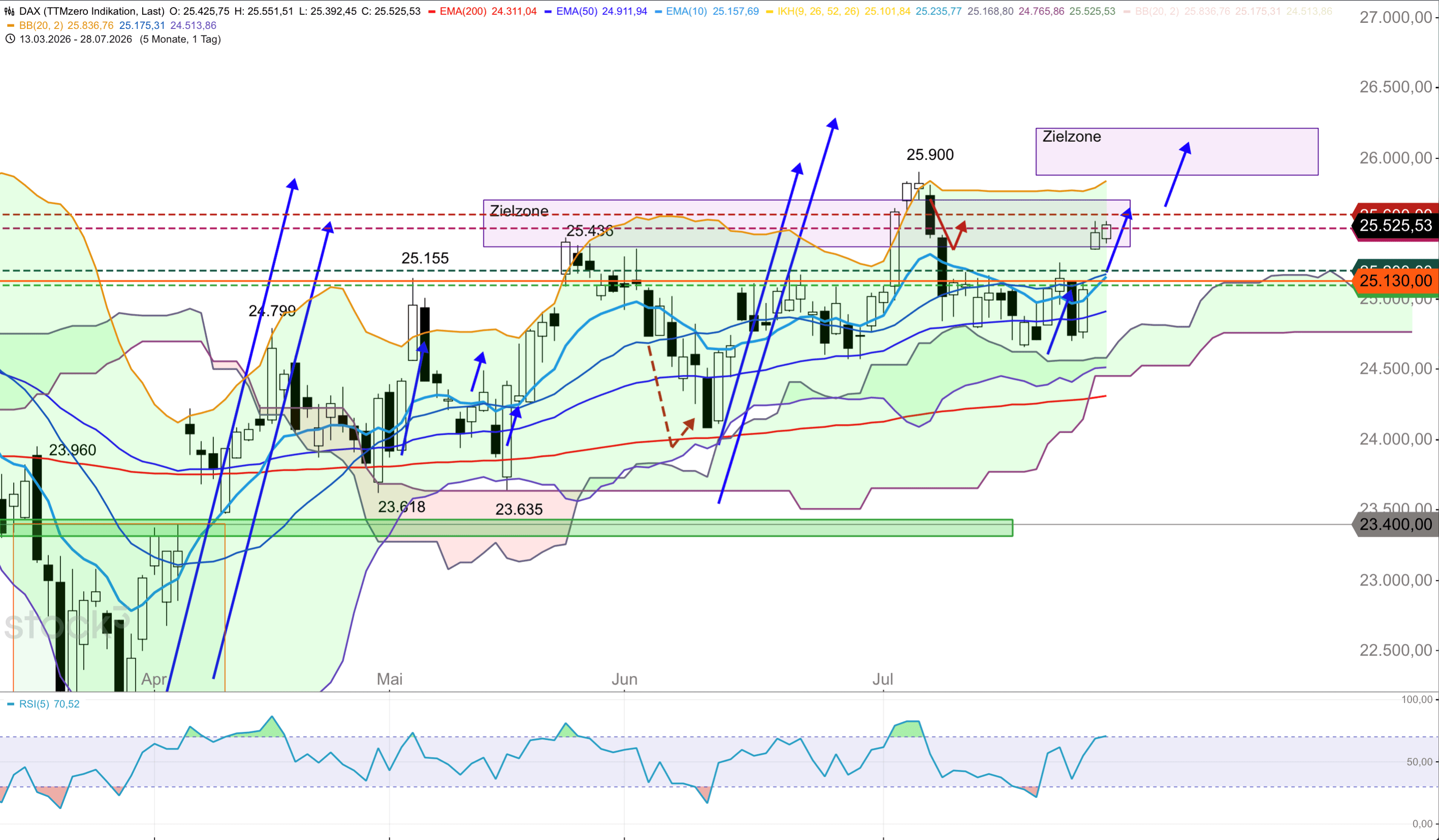This screenshot has width=1439, height=840.
Task: Click the black 25.525,53 current price tag
Action: click(1394, 226)
